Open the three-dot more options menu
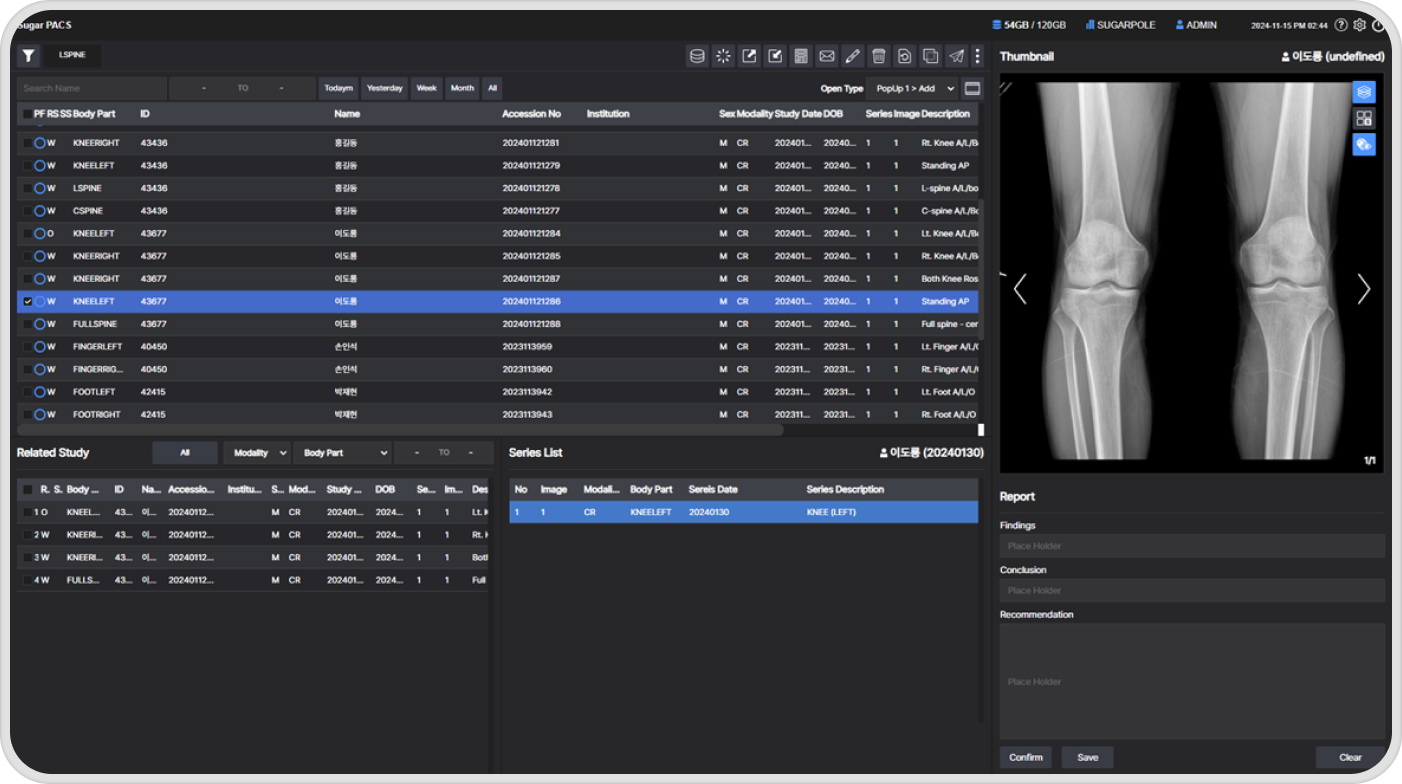 (x=977, y=56)
